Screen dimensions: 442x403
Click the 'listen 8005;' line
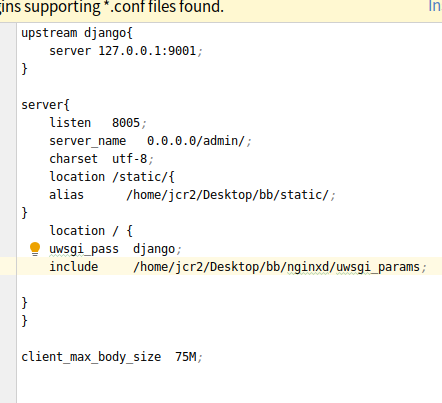click(x=98, y=123)
